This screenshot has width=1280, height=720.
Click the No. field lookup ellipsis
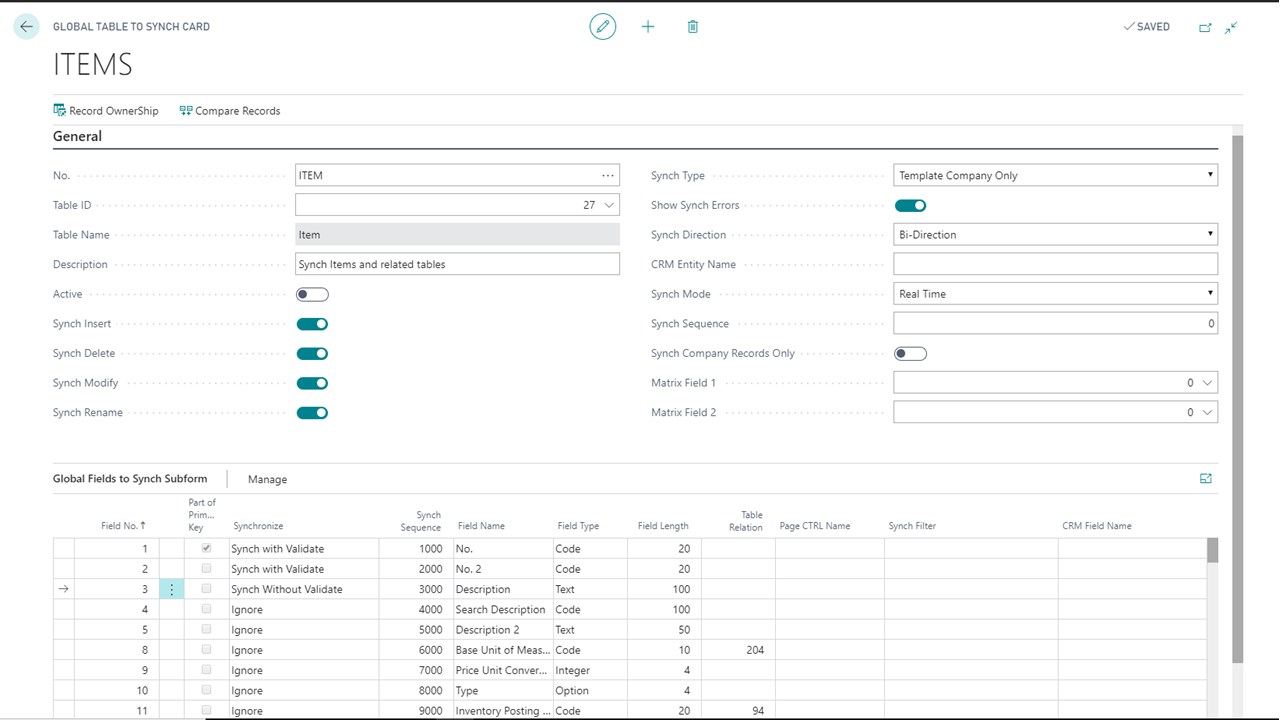[x=608, y=175]
